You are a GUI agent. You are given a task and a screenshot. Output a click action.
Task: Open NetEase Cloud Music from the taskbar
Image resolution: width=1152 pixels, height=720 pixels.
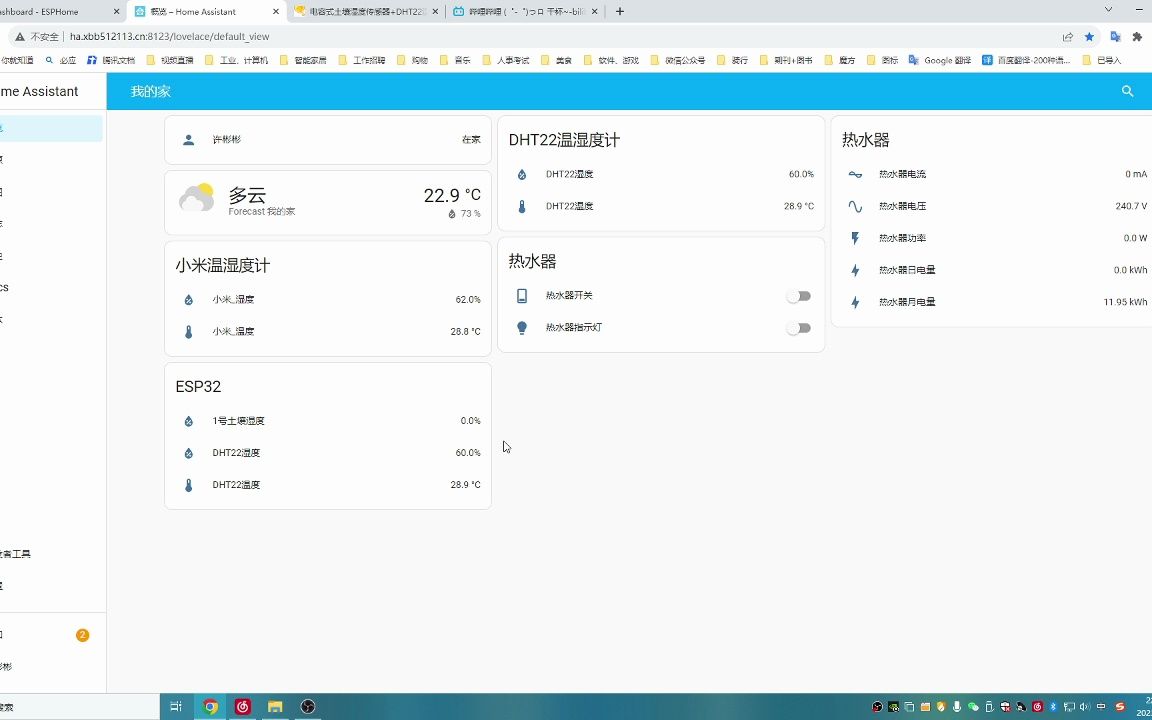coord(241,706)
